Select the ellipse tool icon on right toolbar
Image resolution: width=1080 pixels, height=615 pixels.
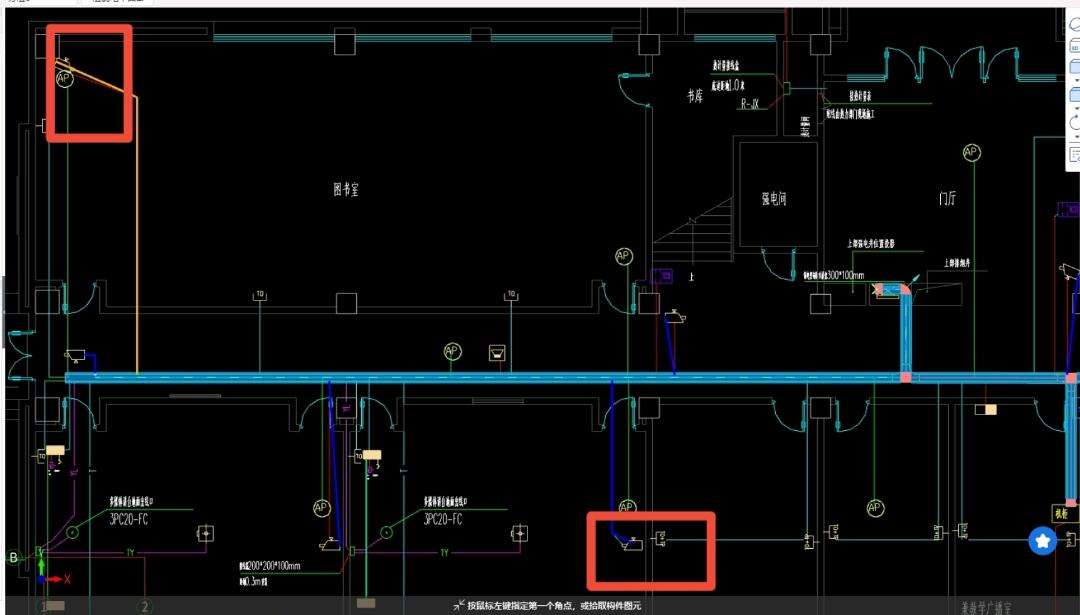pos(1074,23)
